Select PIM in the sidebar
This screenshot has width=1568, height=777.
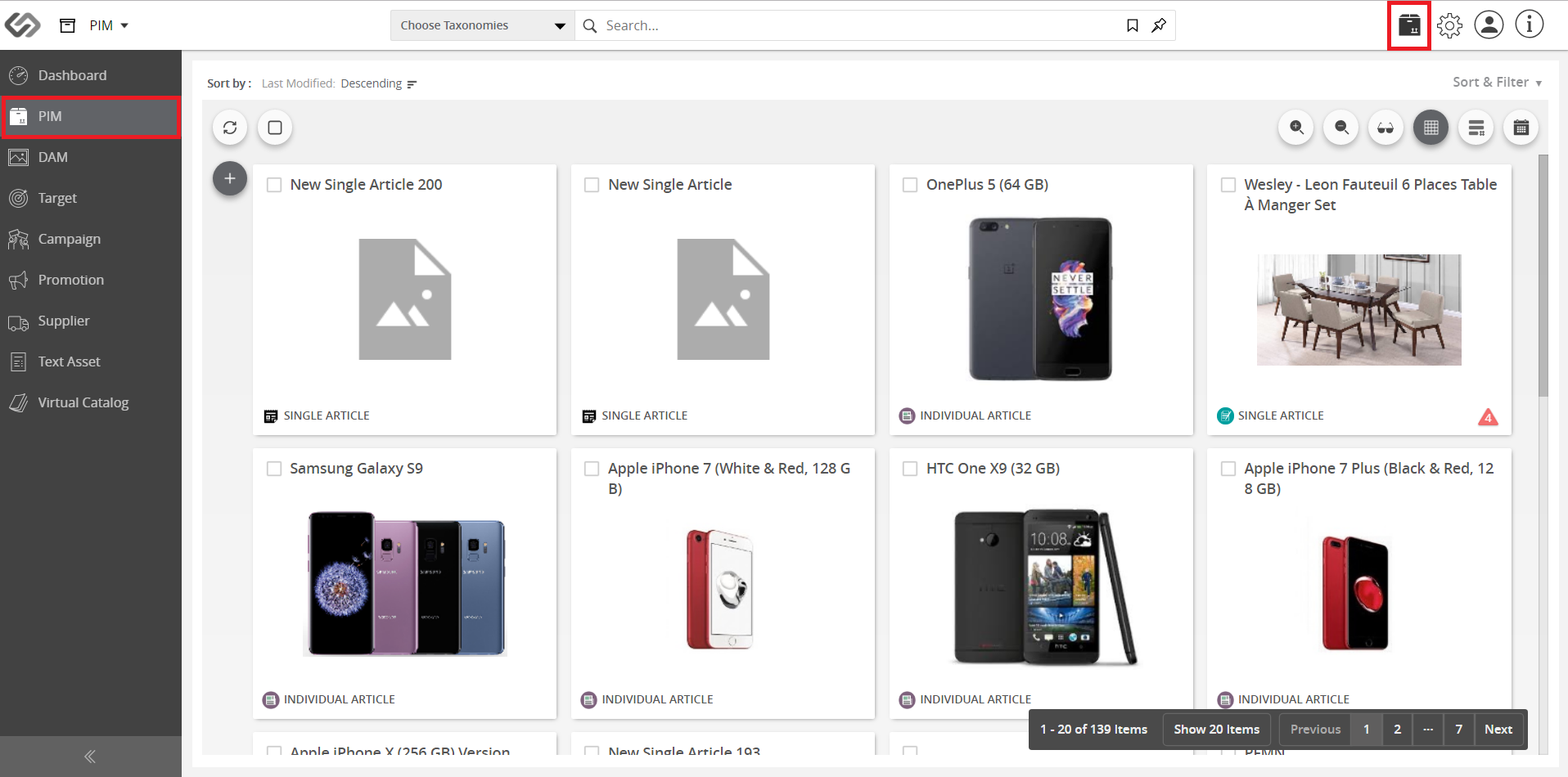(x=91, y=116)
